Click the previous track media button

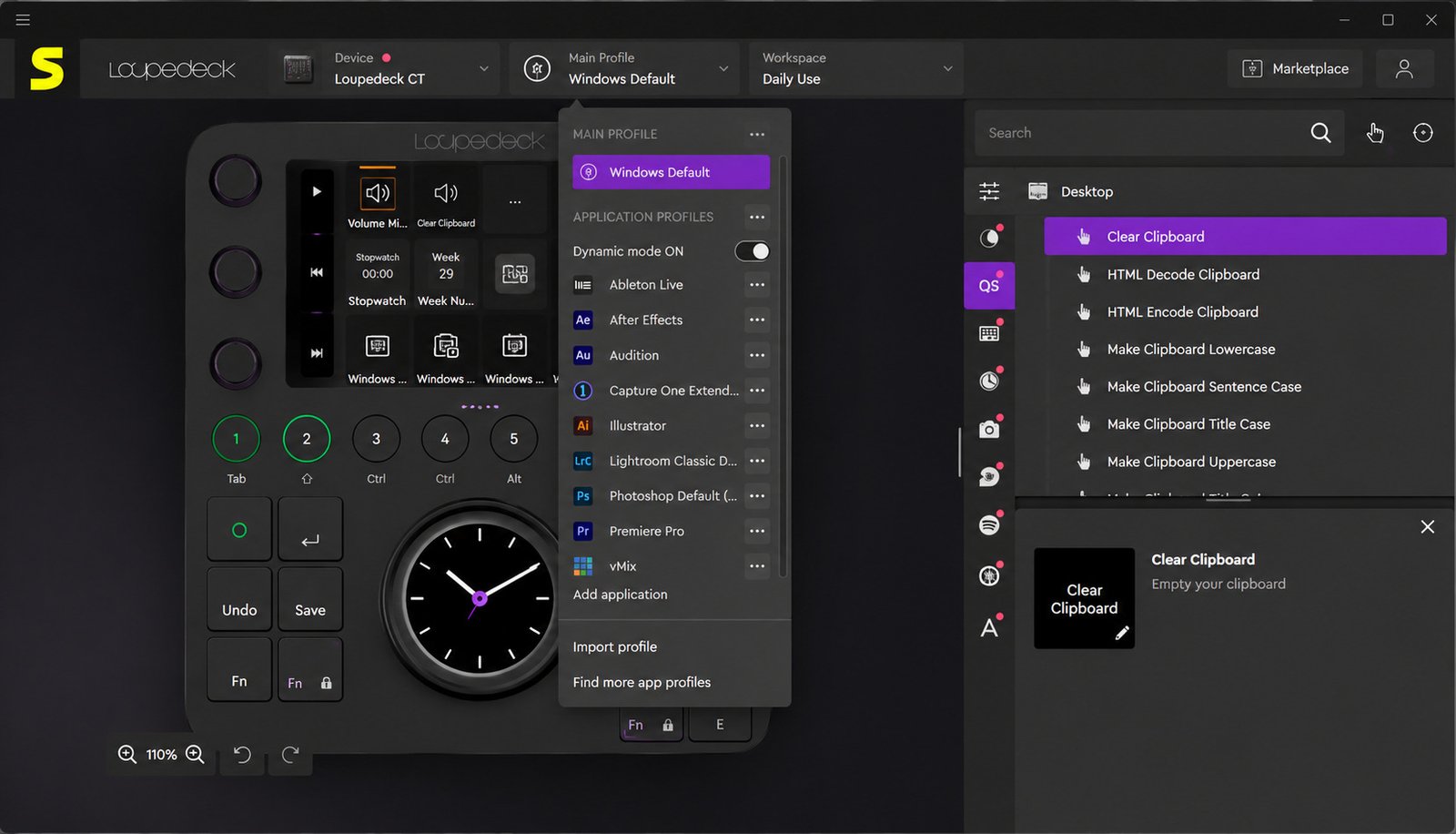[x=317, y=272]
